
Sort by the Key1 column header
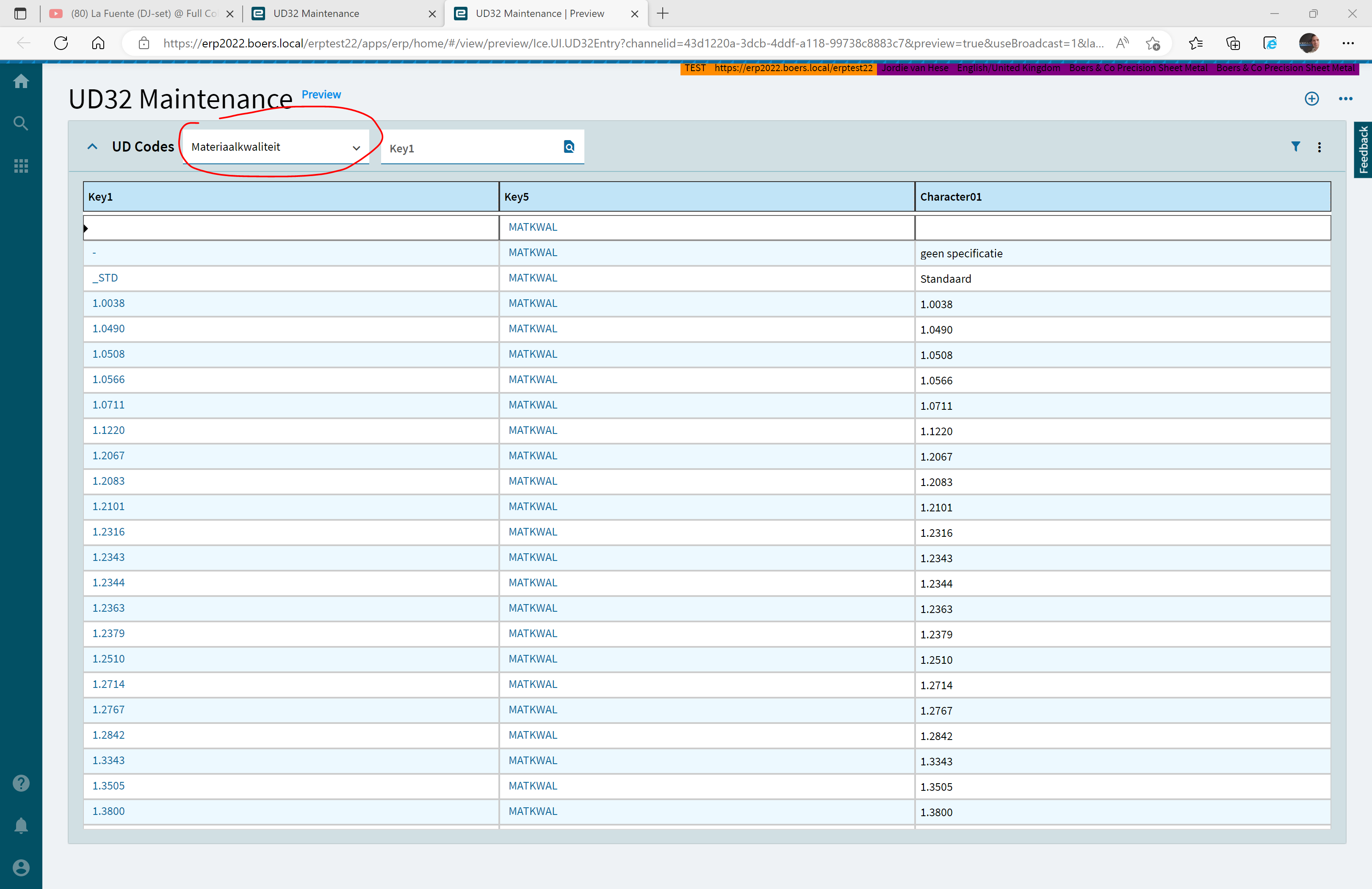pos(291,197)
